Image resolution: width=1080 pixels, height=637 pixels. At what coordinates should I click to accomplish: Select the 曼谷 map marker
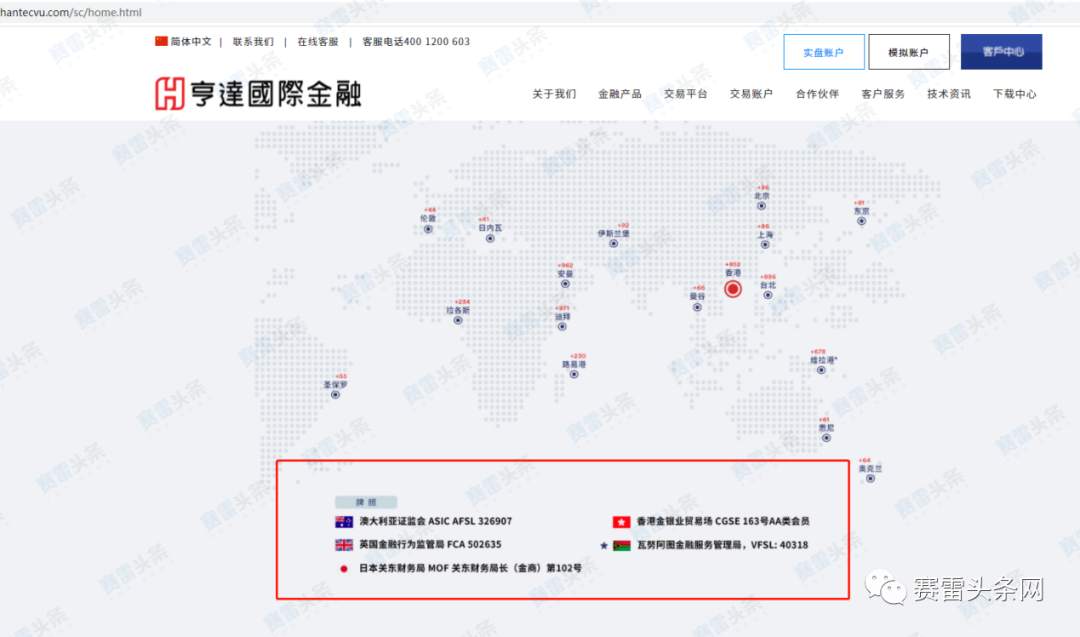(x=697, y=307)
